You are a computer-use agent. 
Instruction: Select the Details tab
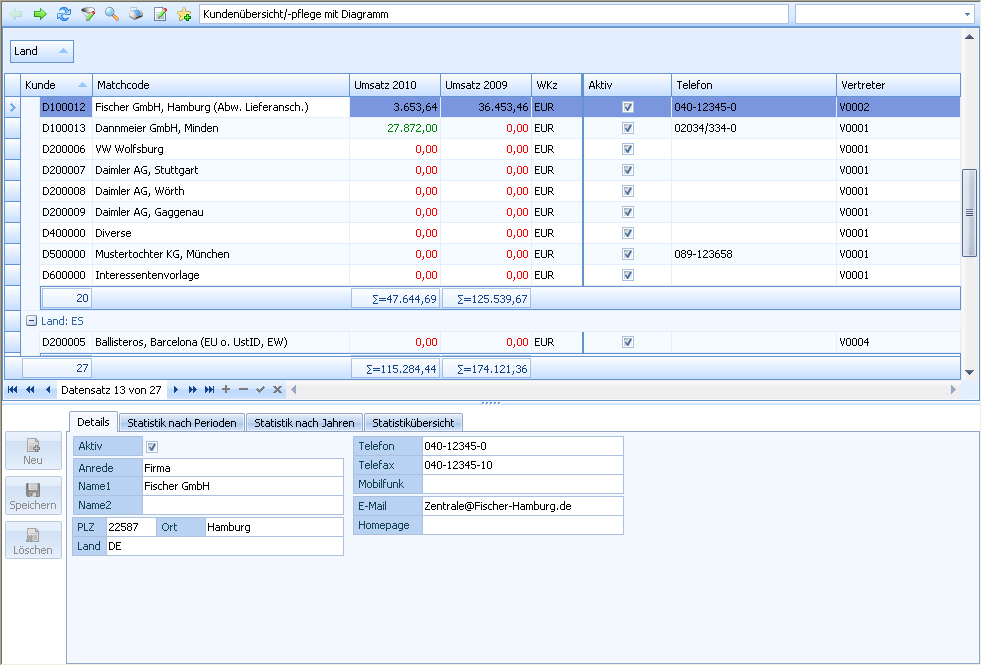[x=93, y=422]
